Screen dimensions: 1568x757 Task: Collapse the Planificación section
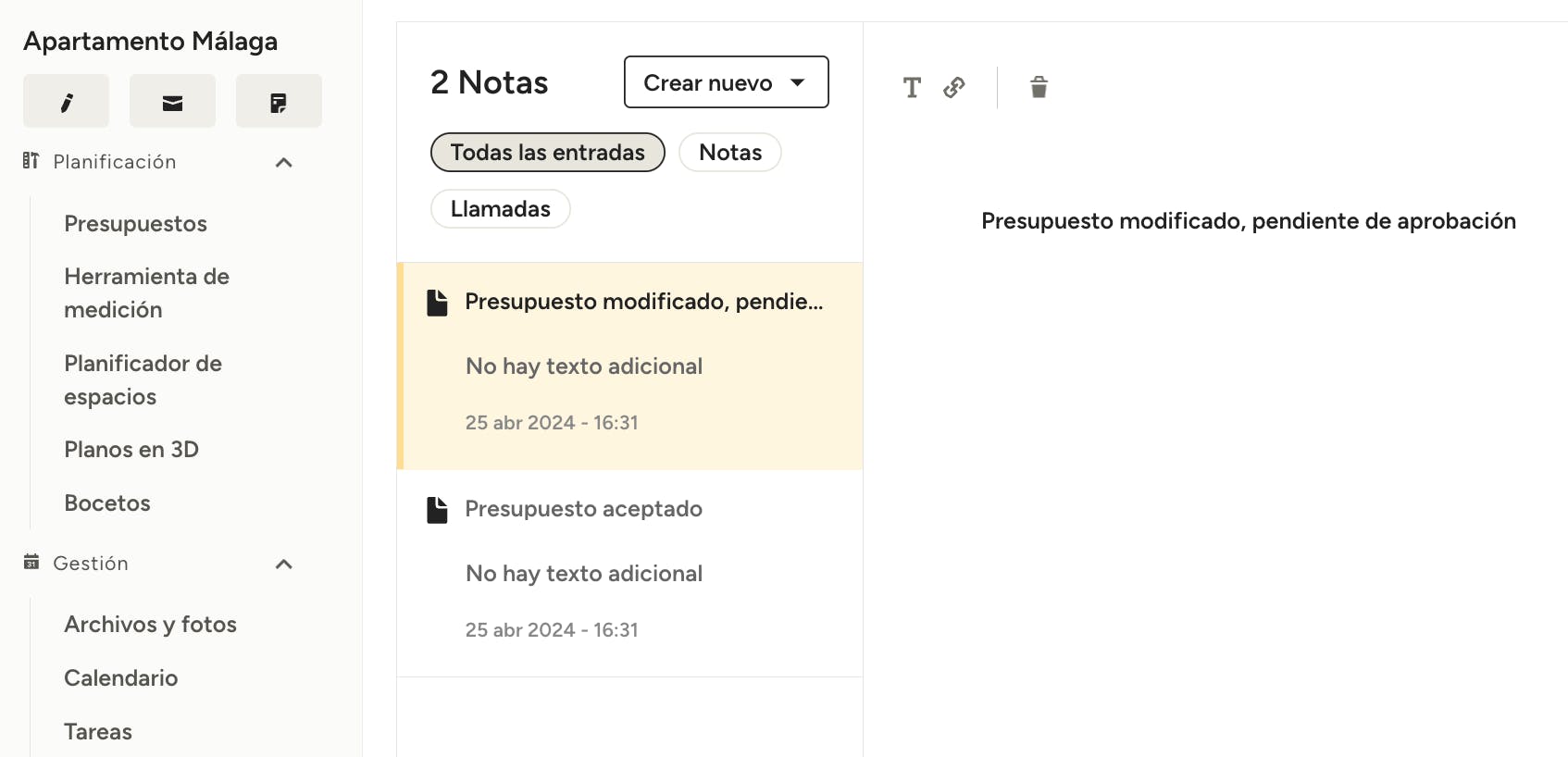pyautogui.click(x=284, y=162)
